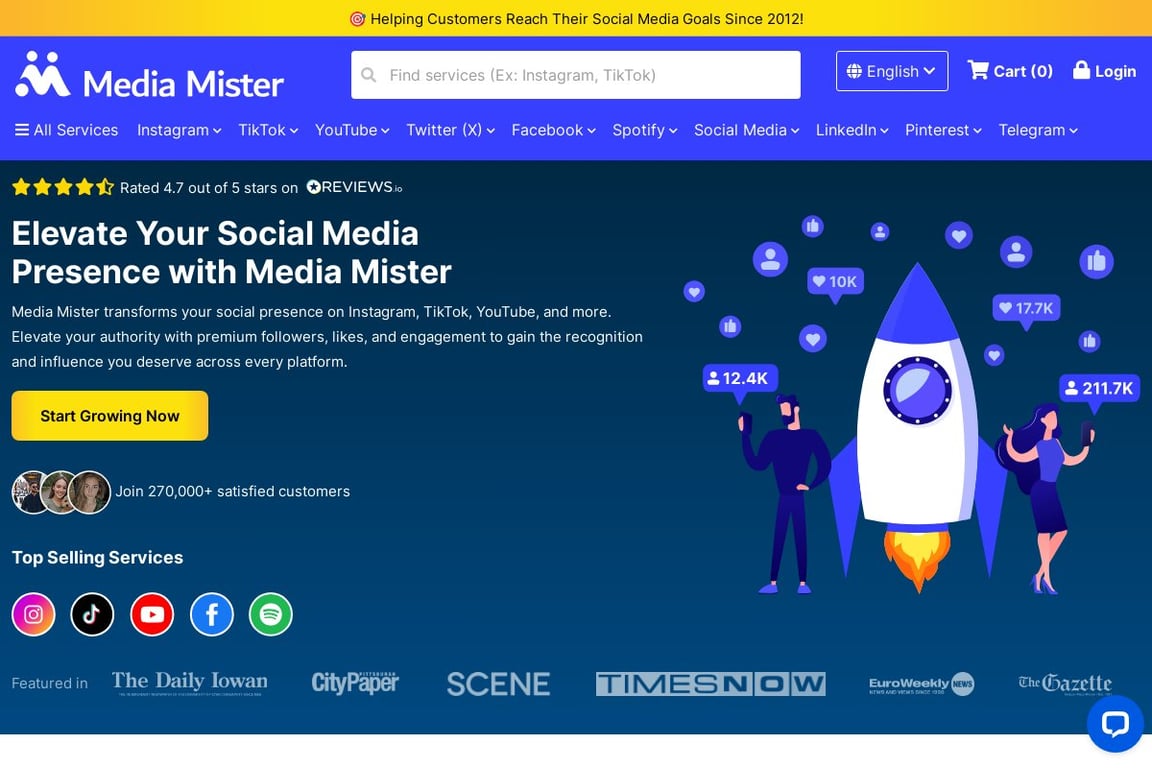
Task: Click the five-star rating icons
Action: click(63, 187)
